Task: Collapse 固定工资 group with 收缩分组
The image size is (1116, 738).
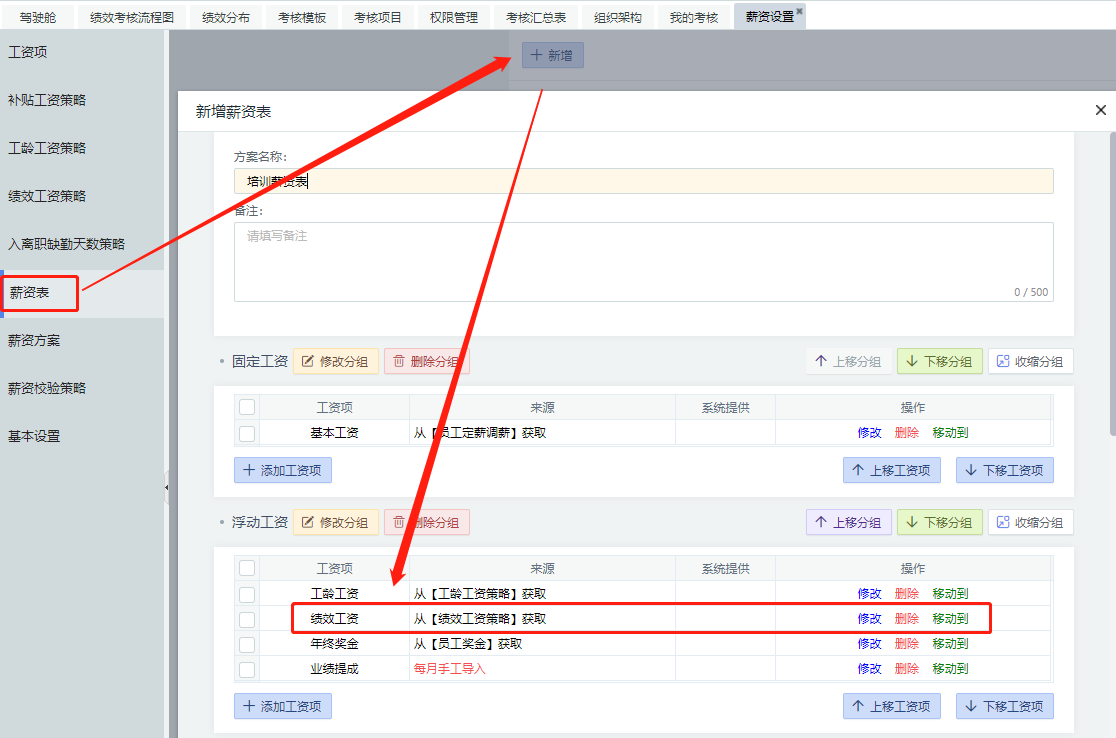Action: click(x=1031, y=361)
